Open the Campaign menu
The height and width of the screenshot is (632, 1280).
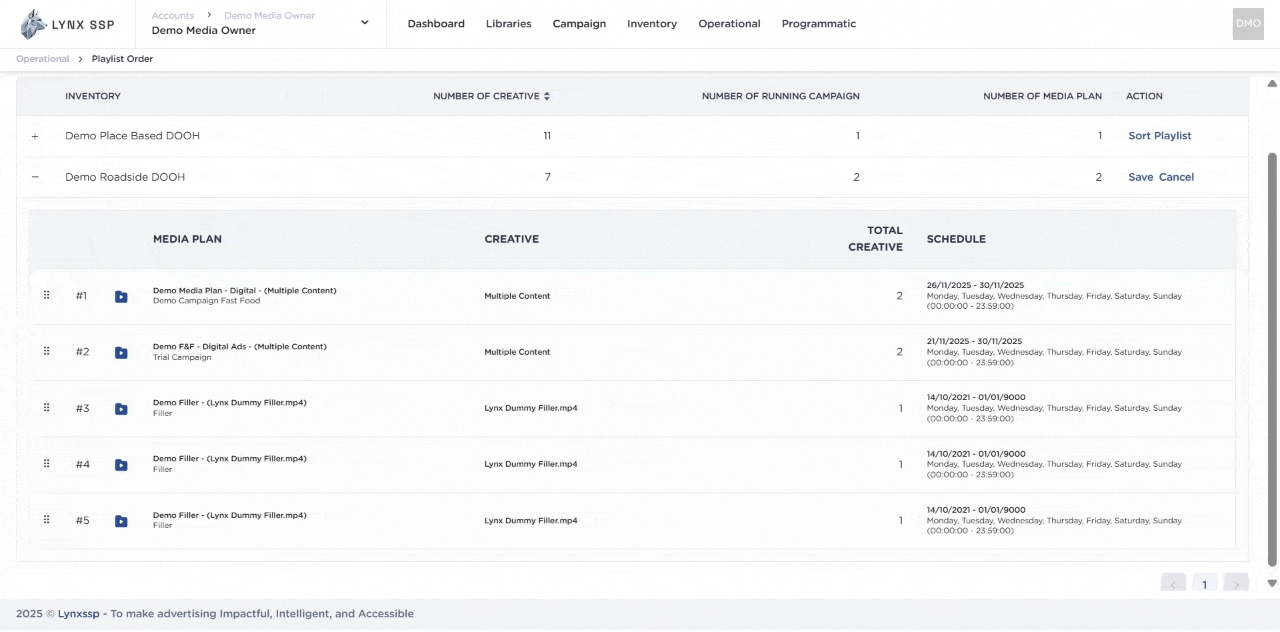[579, 24]
